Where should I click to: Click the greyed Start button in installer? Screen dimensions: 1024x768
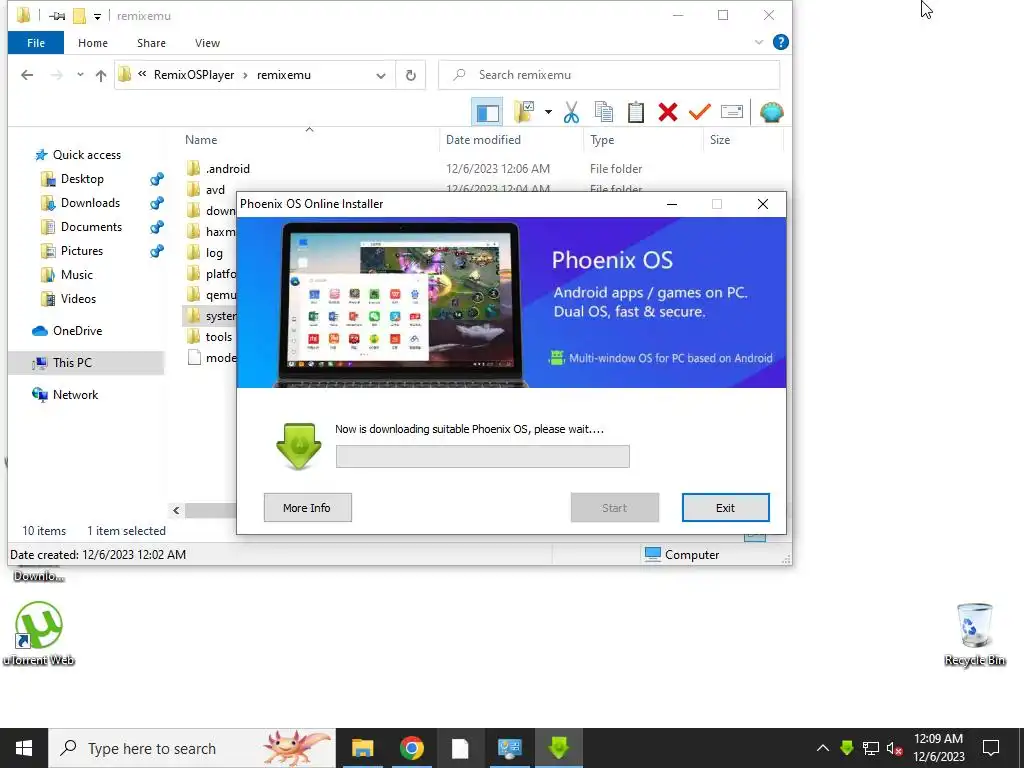[x=615, y=508]
